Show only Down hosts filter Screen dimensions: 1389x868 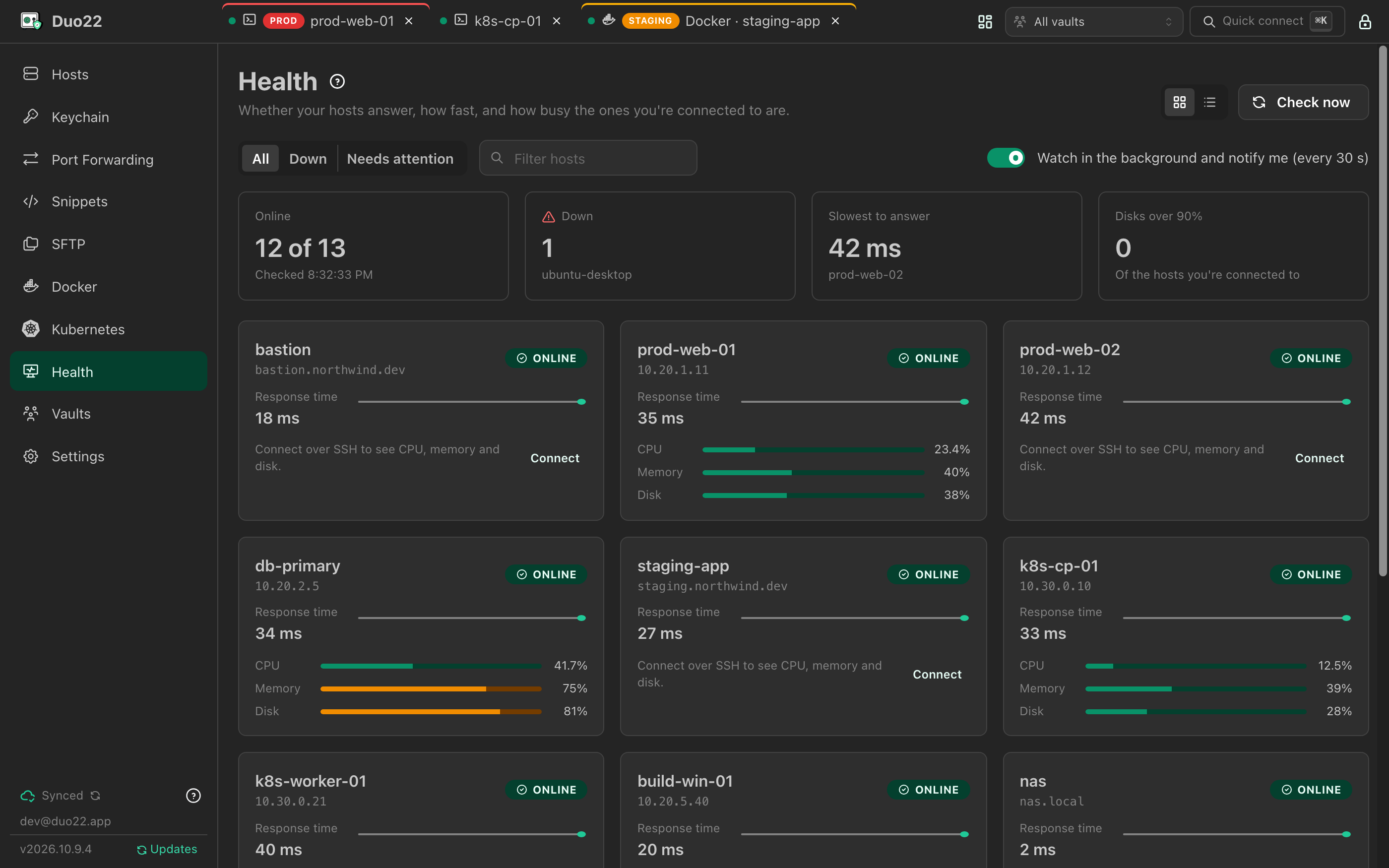coord(308,158)
